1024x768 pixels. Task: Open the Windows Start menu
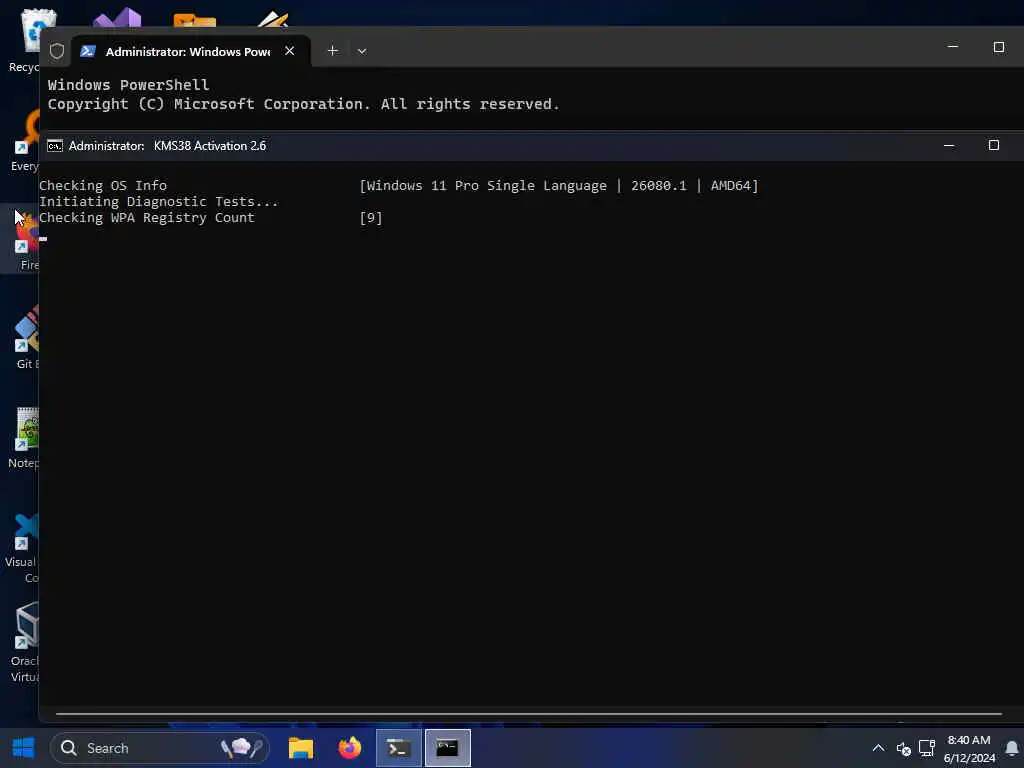pyautogui.click(x=24, y=748)
